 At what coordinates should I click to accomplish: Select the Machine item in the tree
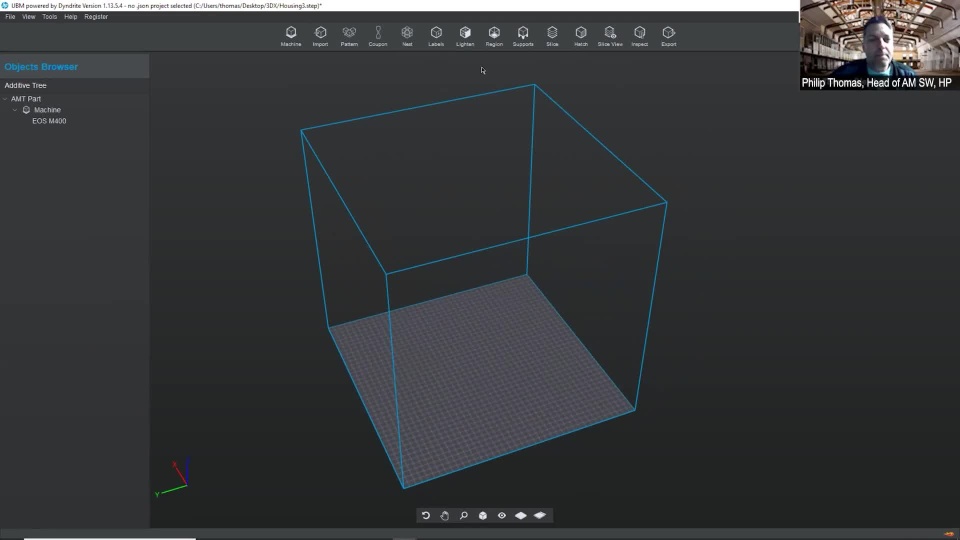click(x=47, y=110)
